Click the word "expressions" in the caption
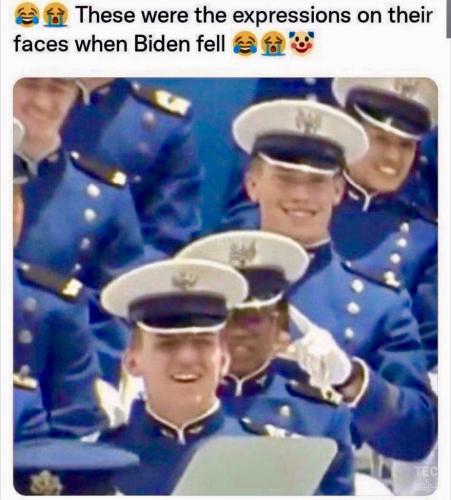This screenshot has width=451, height=500. (291, 16)
